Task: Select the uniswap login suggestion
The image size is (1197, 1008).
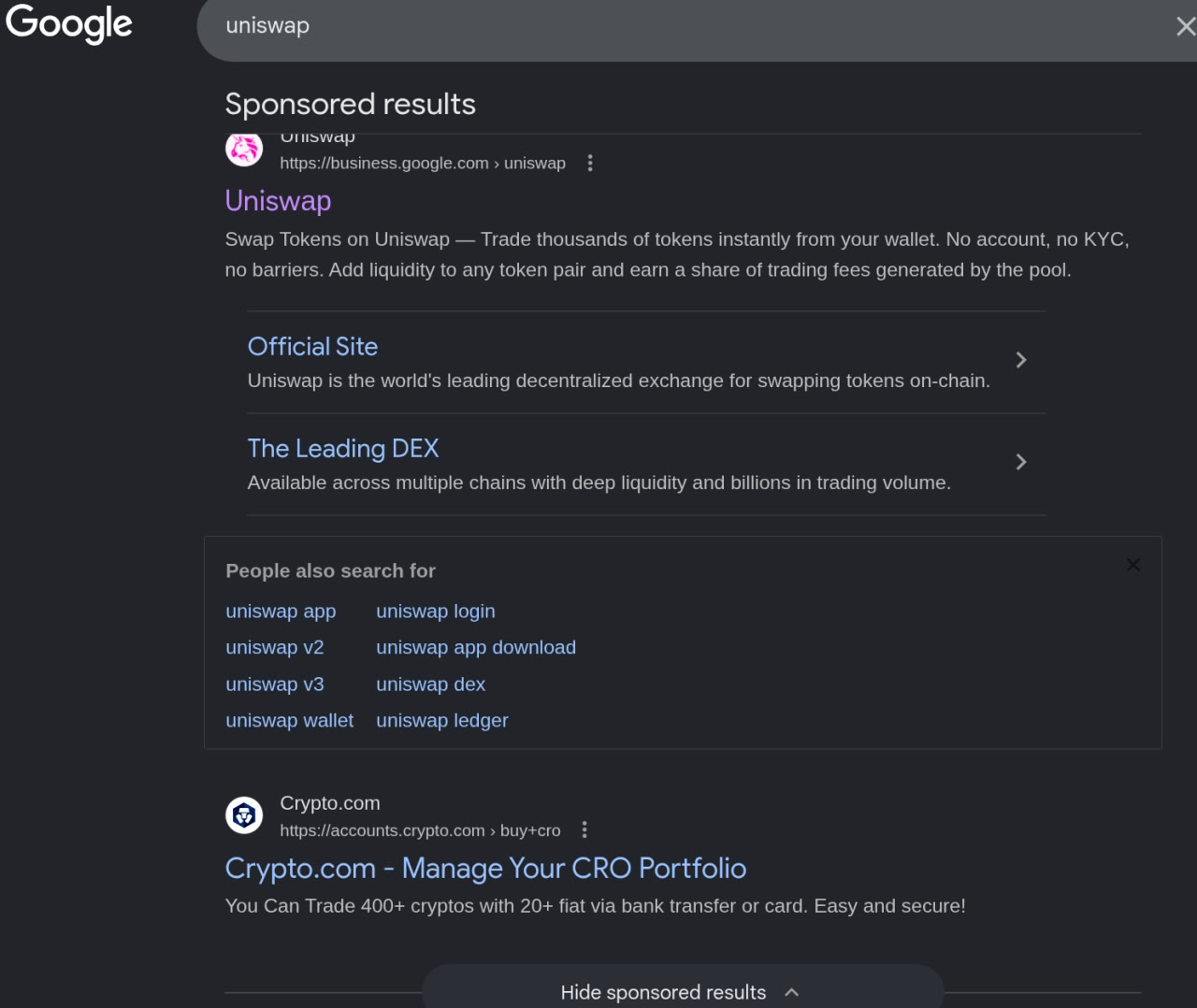Action: pos(435,612)
